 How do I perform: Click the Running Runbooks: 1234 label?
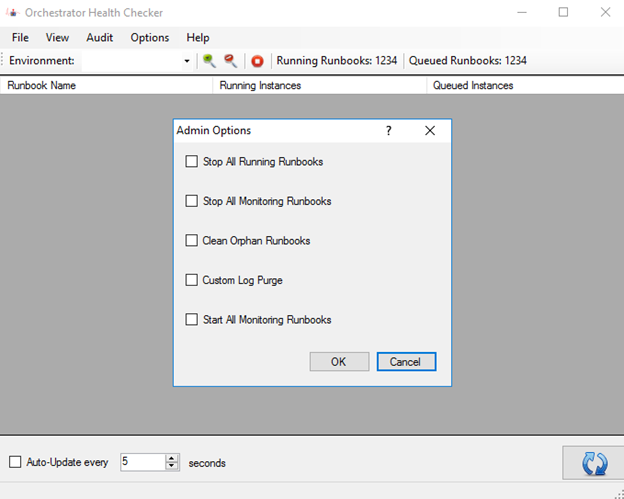pos(337,61)
